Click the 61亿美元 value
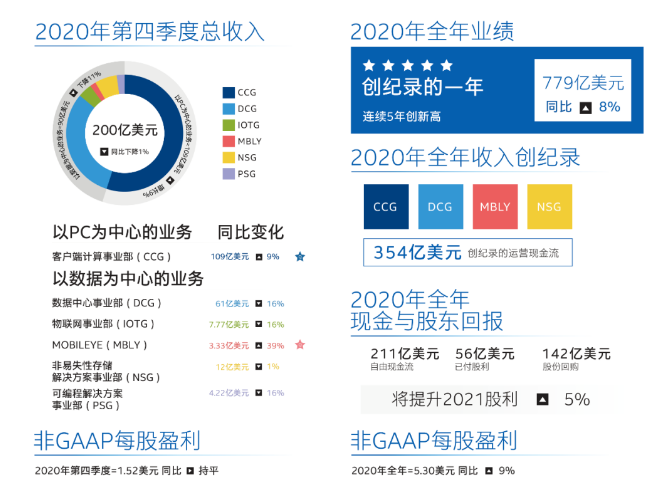Screen dimensions: 663x494 click(232, 303)
